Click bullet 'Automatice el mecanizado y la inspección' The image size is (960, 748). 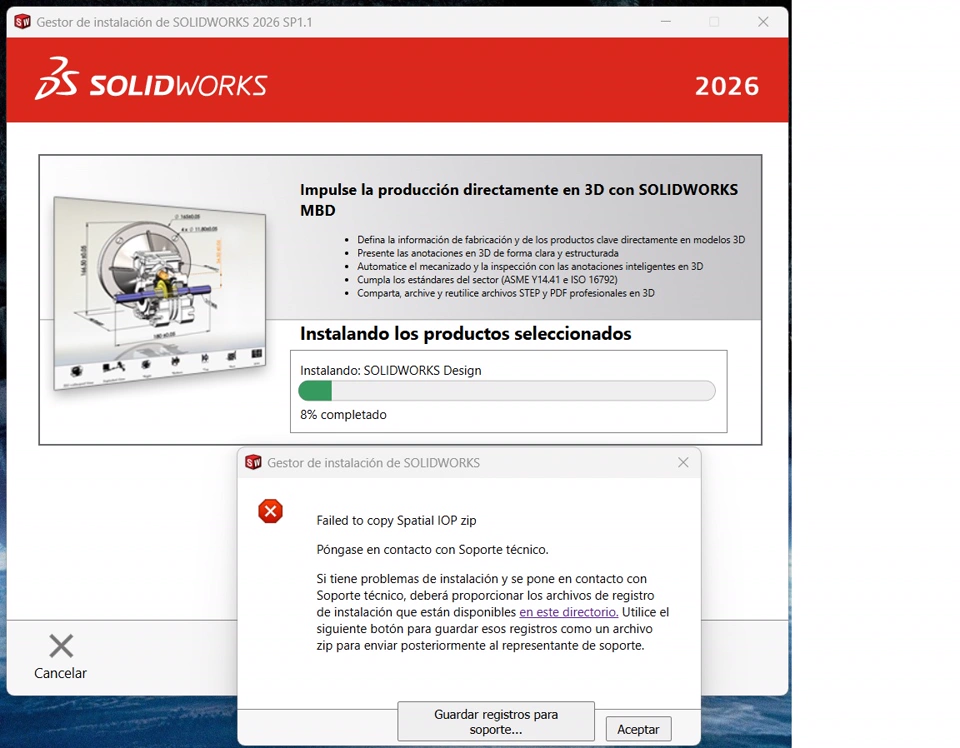point(530,266)
